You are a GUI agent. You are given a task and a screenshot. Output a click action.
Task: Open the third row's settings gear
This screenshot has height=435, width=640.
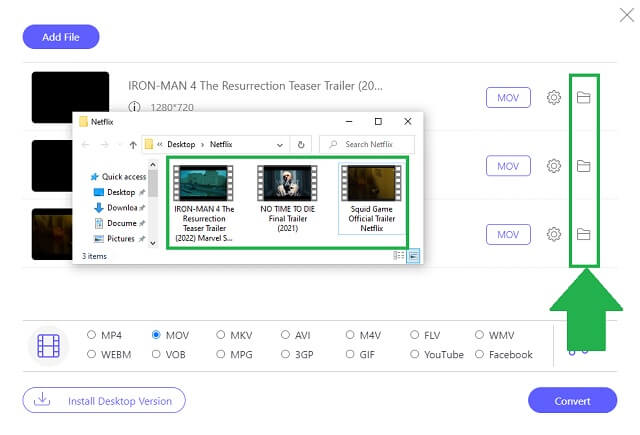coord(553,235)
